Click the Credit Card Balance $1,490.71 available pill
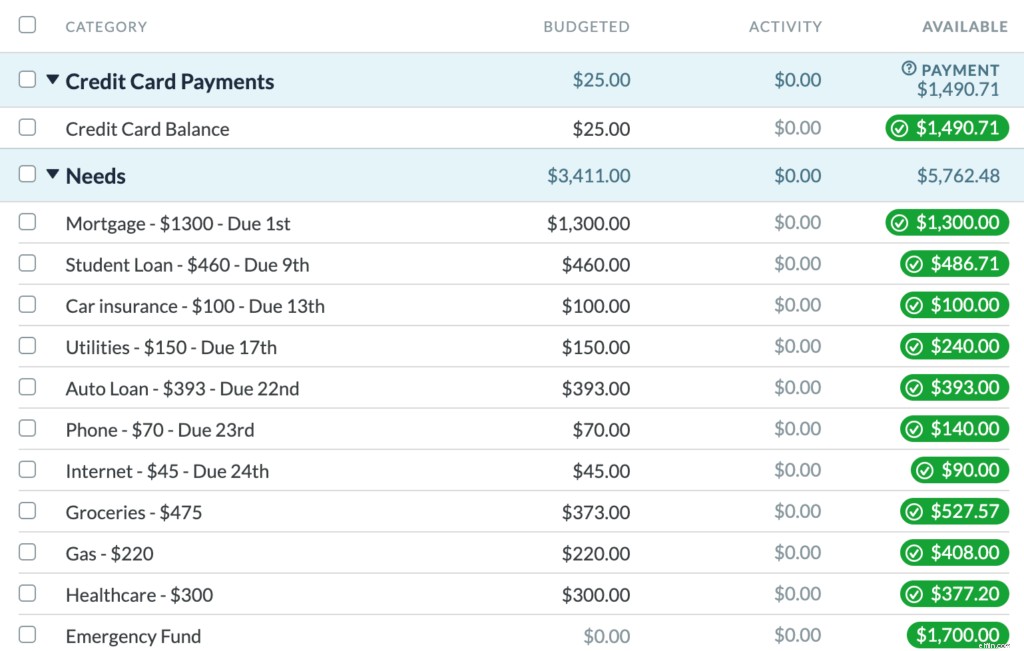 945,128
